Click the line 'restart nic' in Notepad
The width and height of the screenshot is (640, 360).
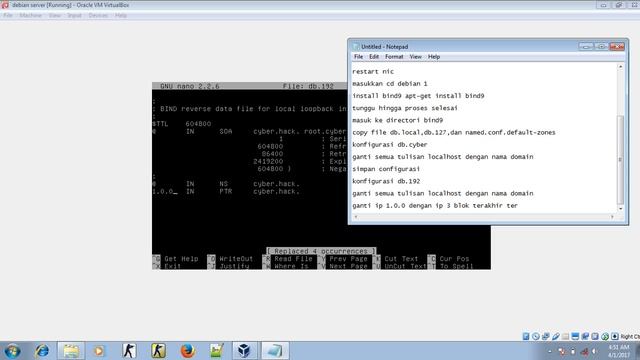pos(373,71)
